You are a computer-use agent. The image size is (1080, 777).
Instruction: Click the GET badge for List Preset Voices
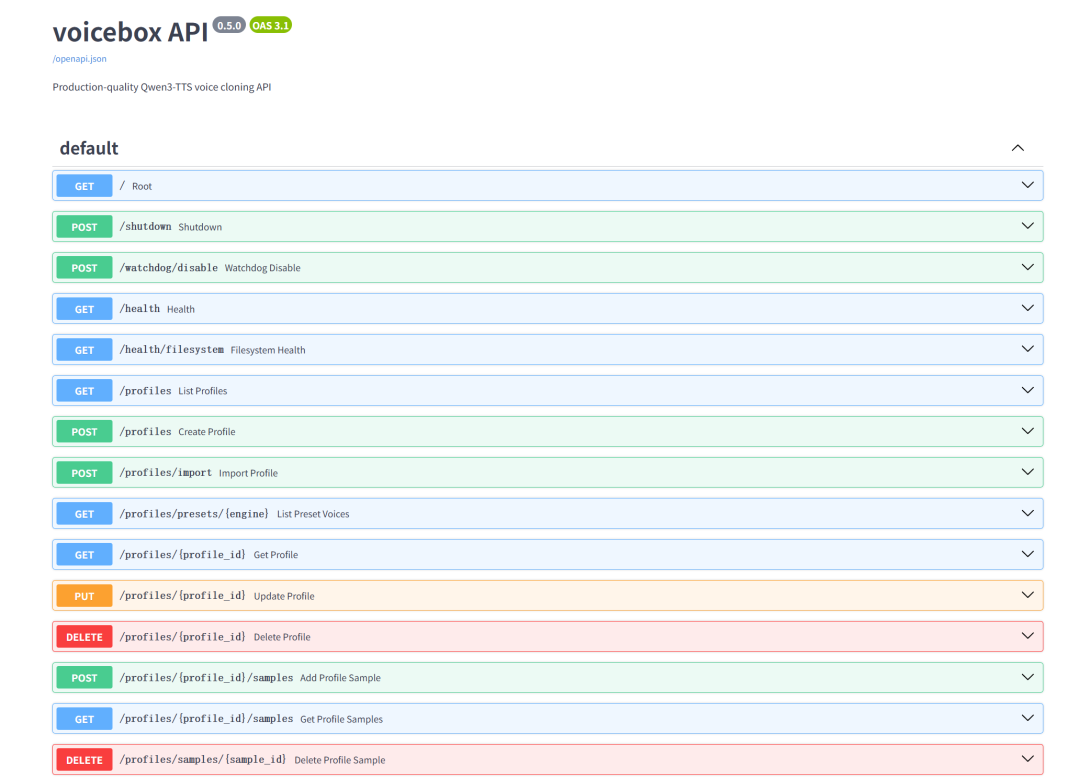point(84,514)
